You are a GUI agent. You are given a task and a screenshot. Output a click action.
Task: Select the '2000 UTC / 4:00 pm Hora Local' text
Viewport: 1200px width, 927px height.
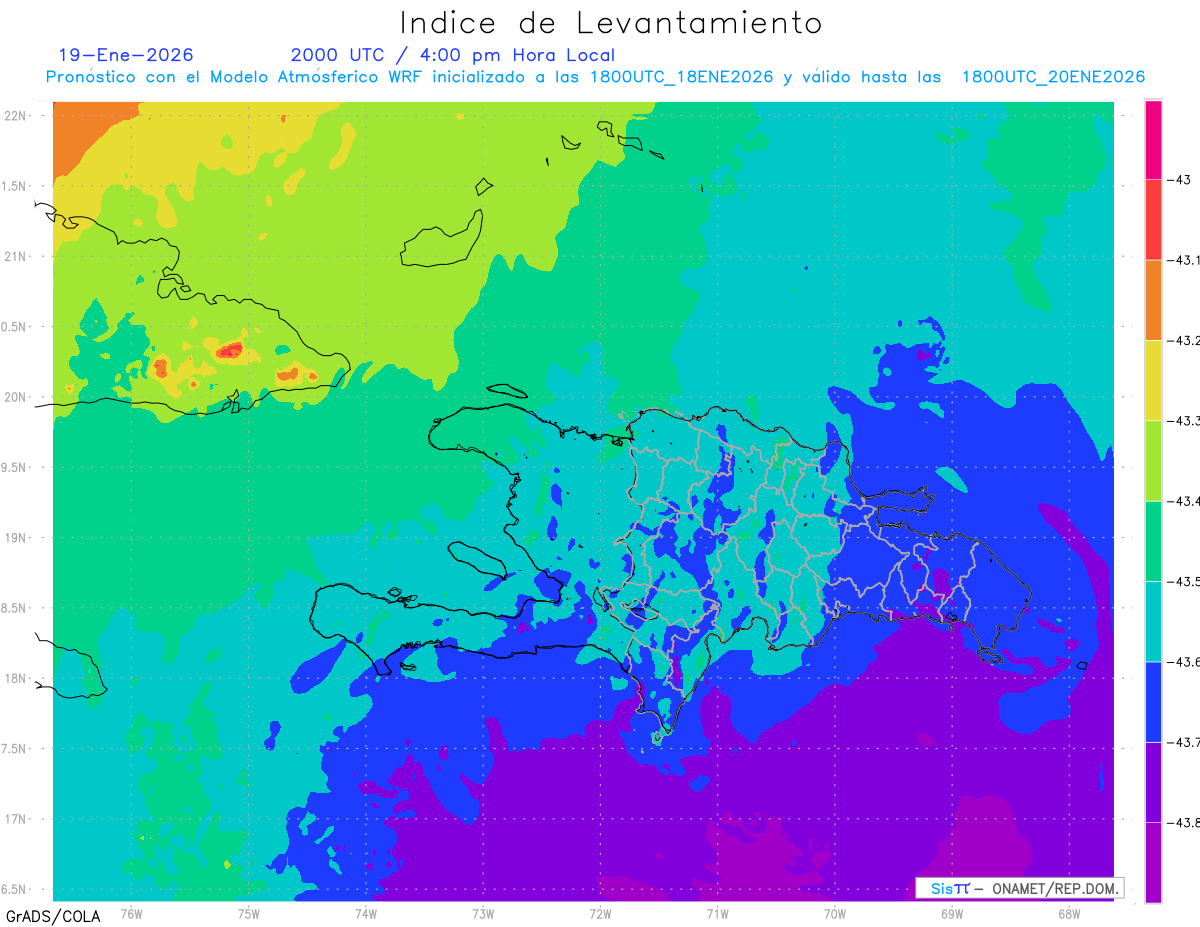click(452, 55)
